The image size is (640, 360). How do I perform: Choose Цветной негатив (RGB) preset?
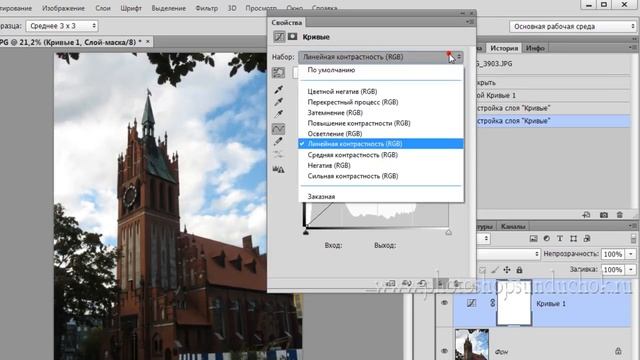[381, 91]
